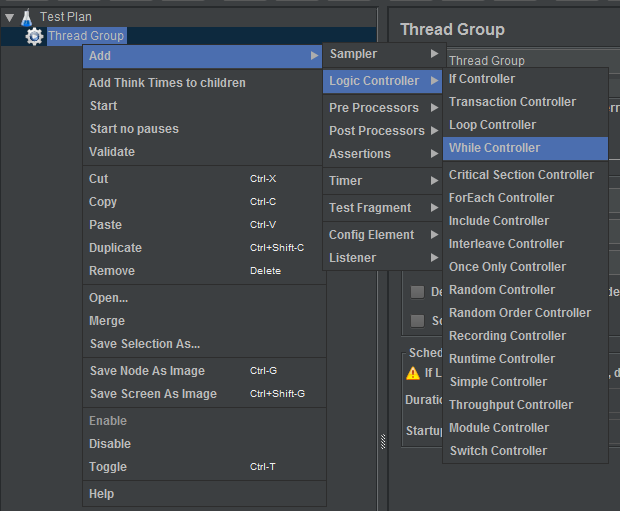Add a Module Controller
The height and width of the screenshot is (511, 620).
coord(525,428)
